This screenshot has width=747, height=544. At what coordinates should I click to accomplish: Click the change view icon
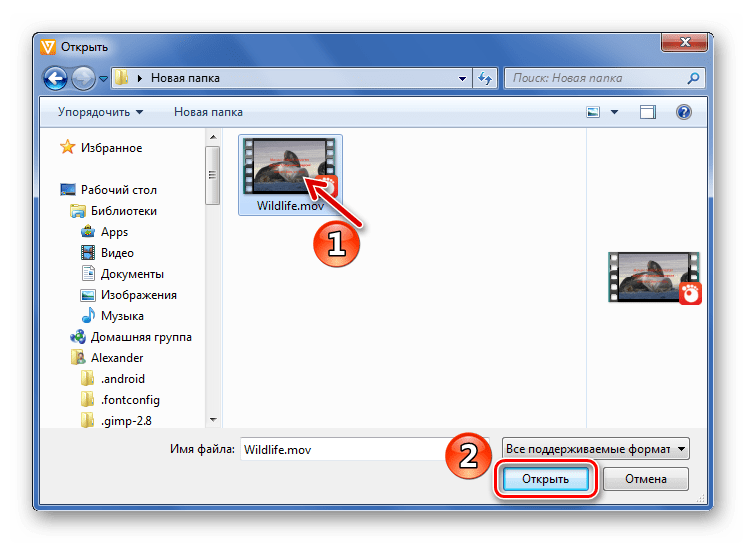(593, 112)
